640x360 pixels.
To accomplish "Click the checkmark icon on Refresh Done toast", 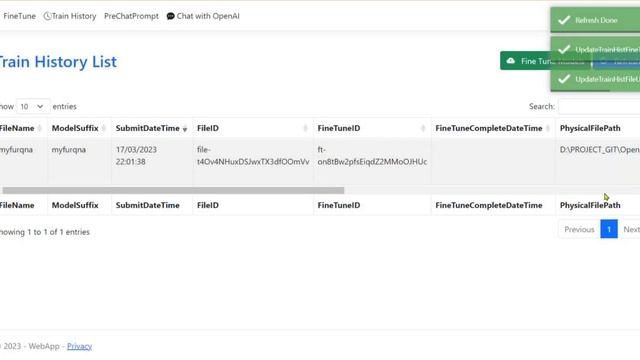I will (564, 20).
